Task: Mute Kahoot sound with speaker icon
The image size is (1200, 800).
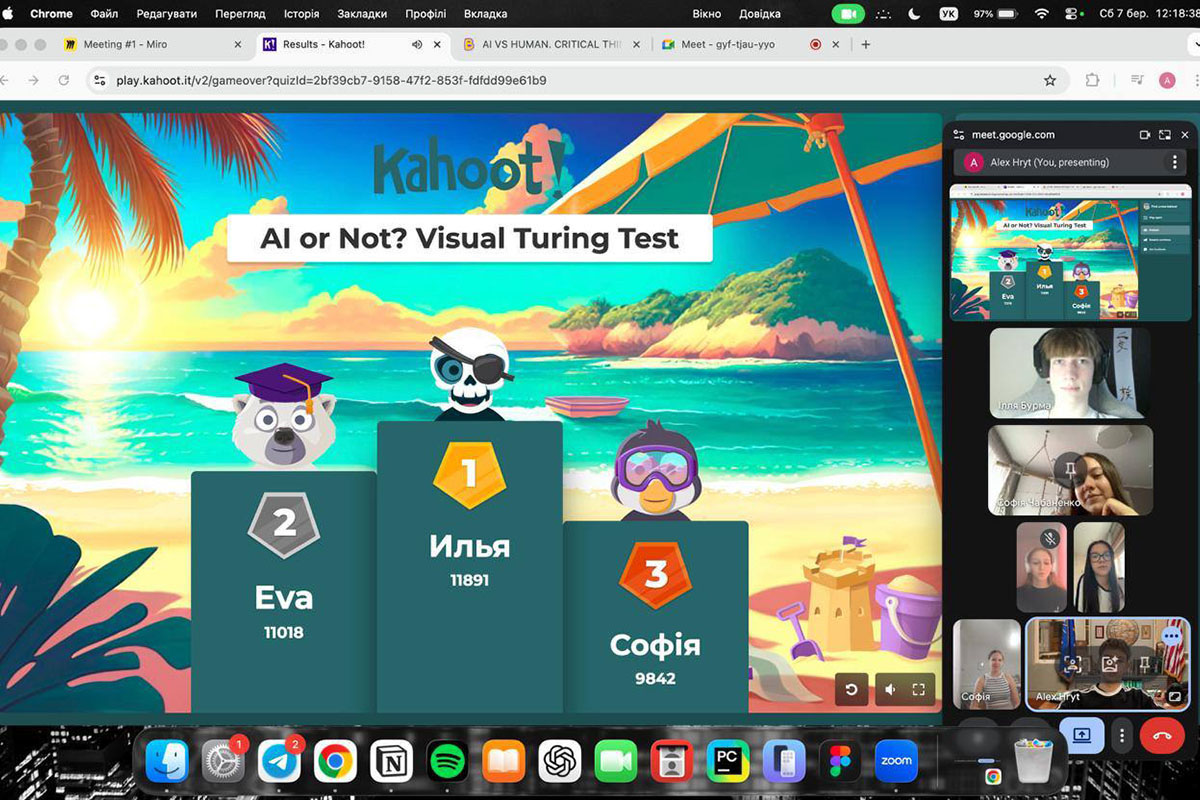Action: 890,689
